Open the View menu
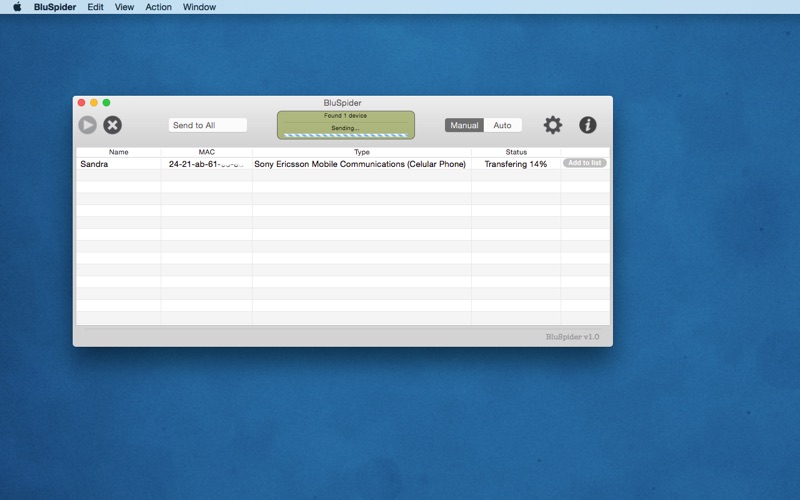 pos(124,7)
